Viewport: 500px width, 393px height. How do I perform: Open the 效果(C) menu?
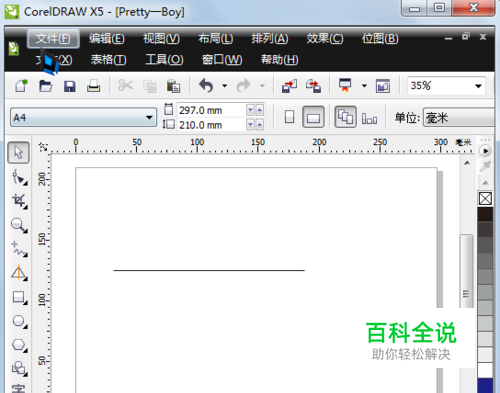pyautogui.click(x=325, y=39)
